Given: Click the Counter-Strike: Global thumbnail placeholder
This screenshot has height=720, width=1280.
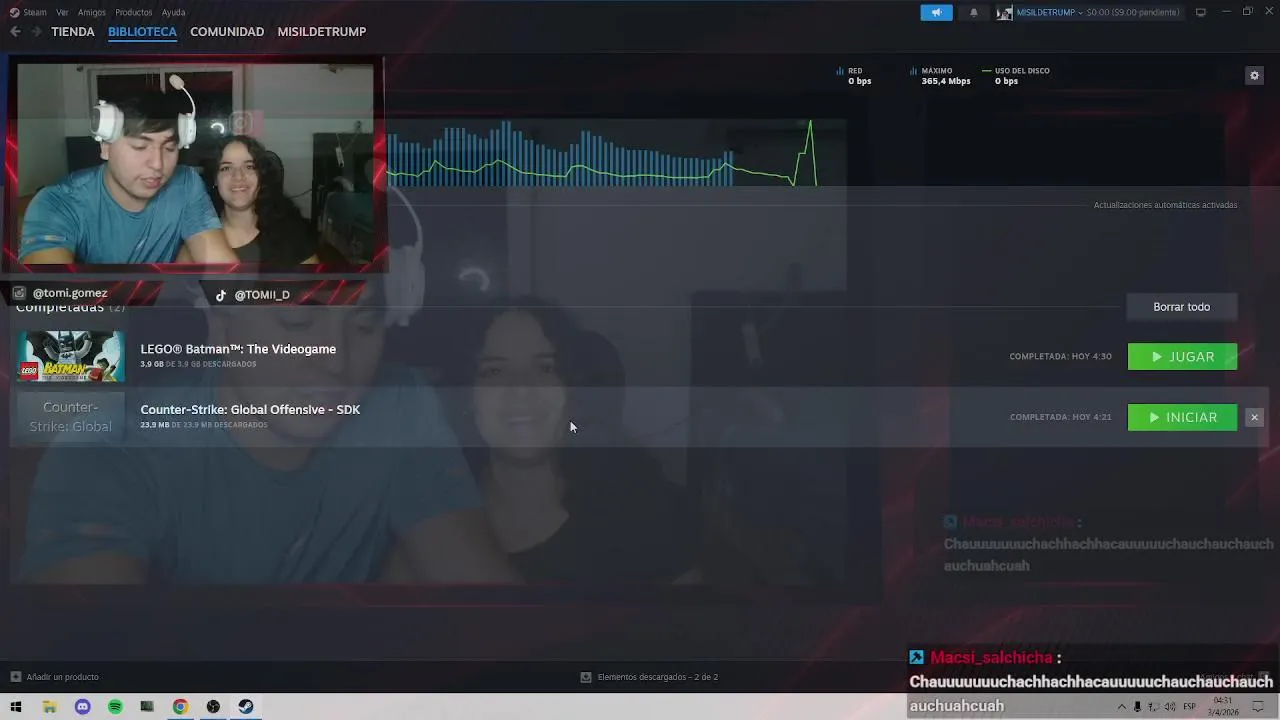Looking at the screenshot, I should coord(71,417).
